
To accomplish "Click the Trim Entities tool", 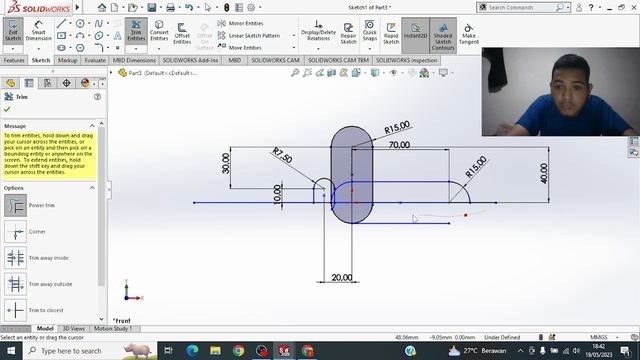I will tap(136, 30).
